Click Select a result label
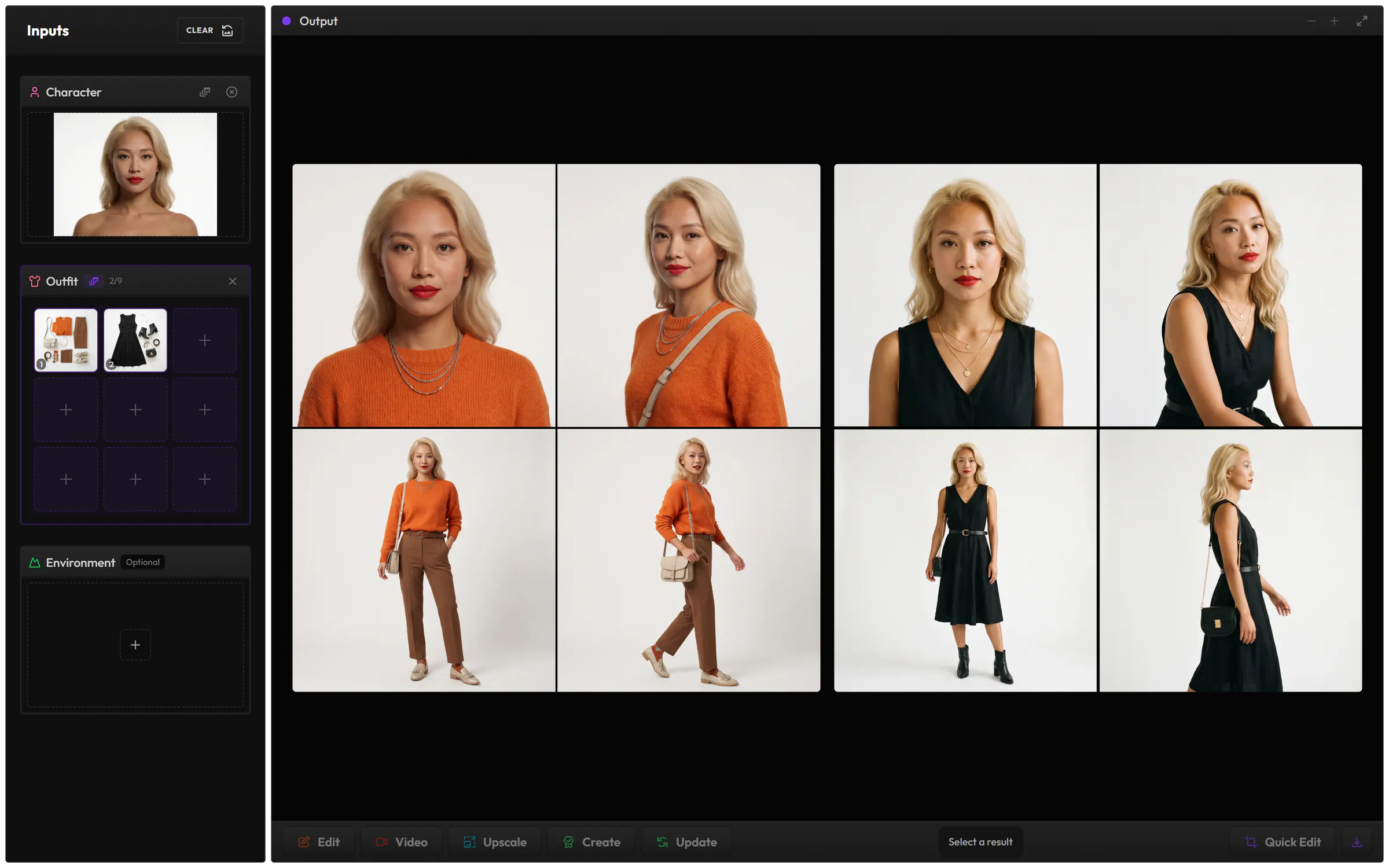This screenshot has height=868, width=1389. tap(980, 842)
